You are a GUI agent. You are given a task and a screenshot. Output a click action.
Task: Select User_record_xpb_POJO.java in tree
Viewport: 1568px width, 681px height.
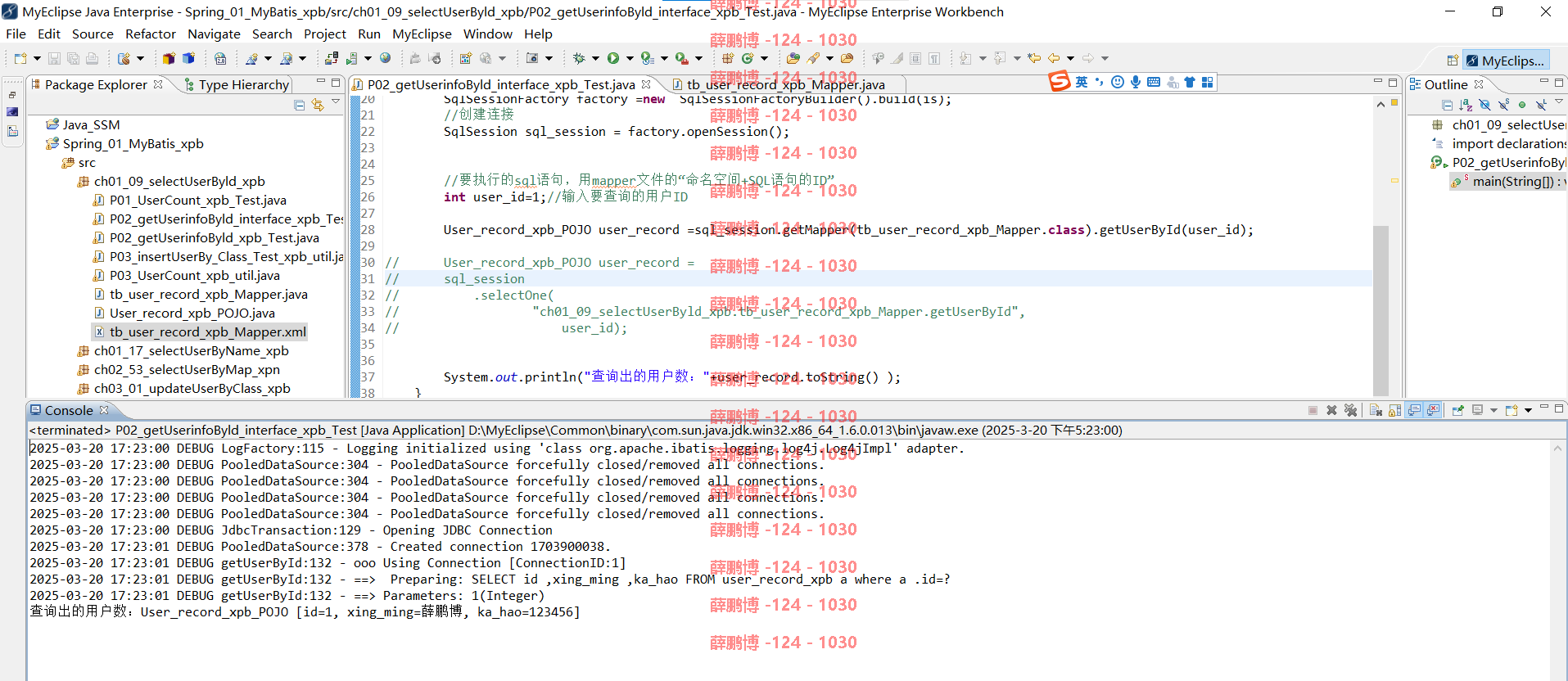click(192, 313)
